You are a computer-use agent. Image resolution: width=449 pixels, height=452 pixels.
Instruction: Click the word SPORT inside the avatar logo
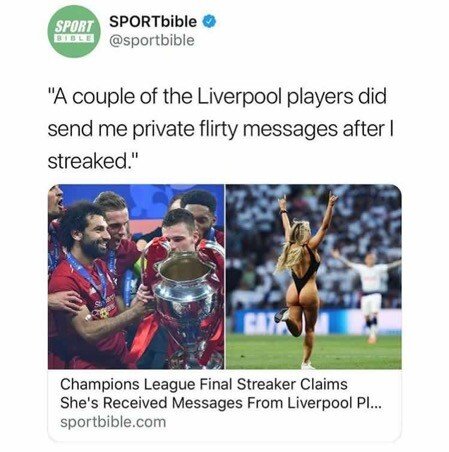click(x=74, y=27)
